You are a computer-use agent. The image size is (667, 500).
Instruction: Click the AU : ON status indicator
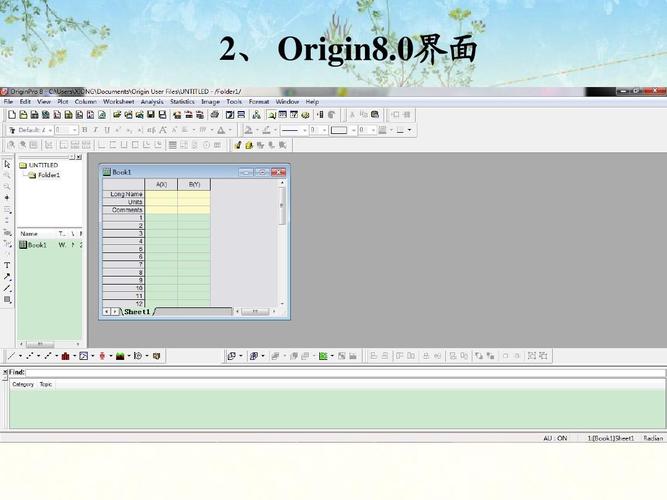coord(555,438)
